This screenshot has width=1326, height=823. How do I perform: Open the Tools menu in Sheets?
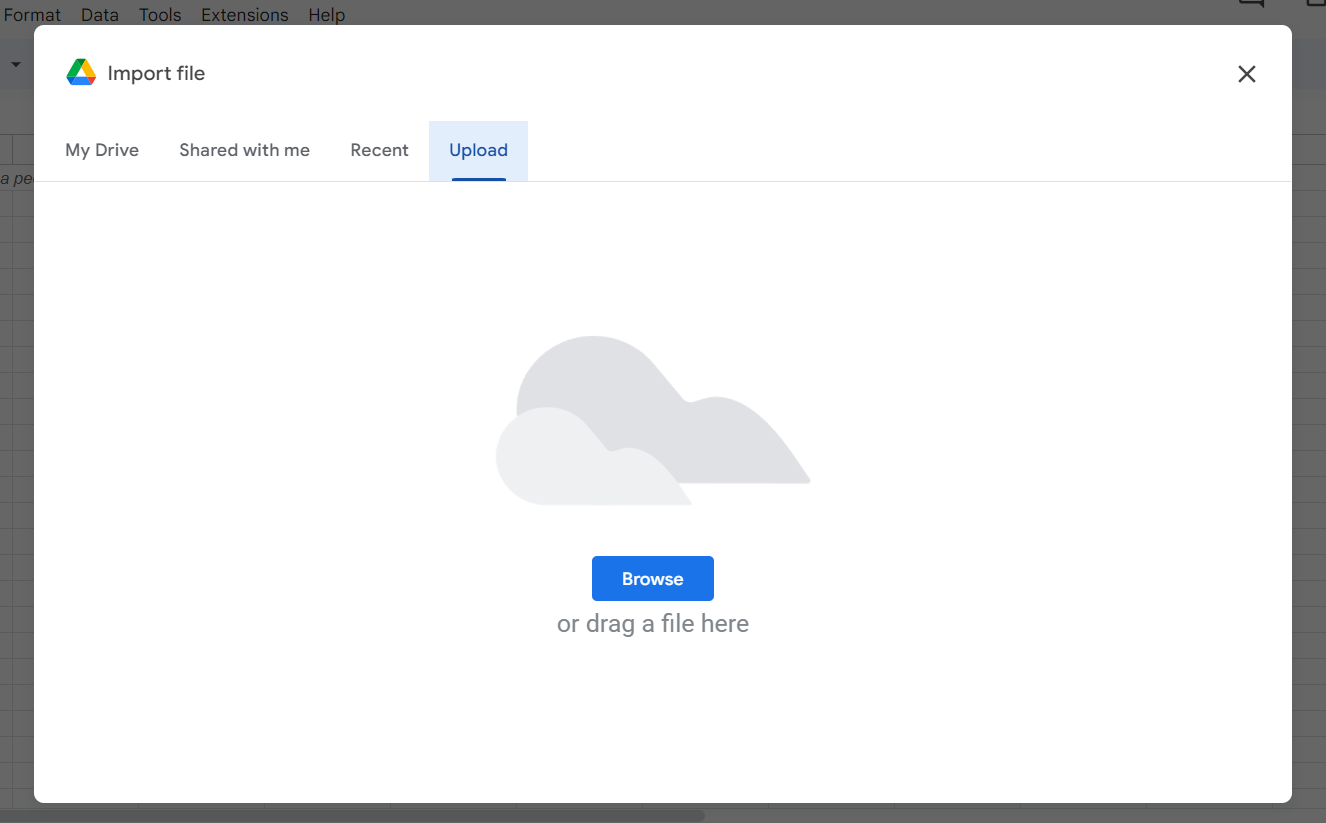(x=160, y=15)
